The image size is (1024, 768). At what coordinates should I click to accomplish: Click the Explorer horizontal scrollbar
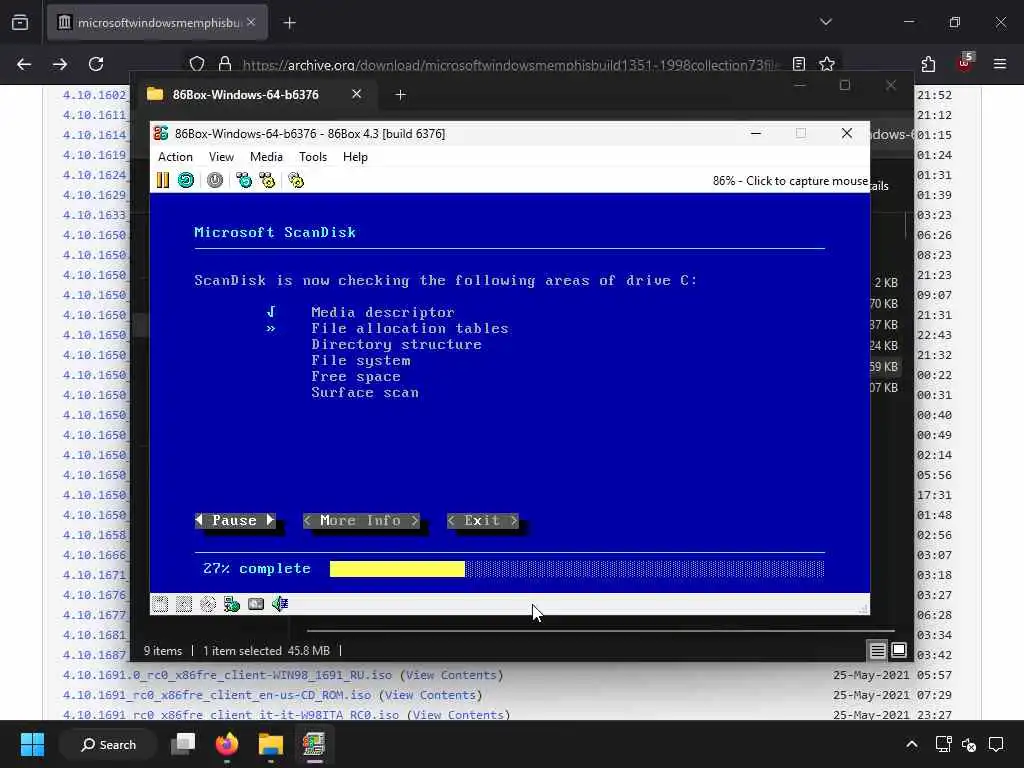coord(600,631)
